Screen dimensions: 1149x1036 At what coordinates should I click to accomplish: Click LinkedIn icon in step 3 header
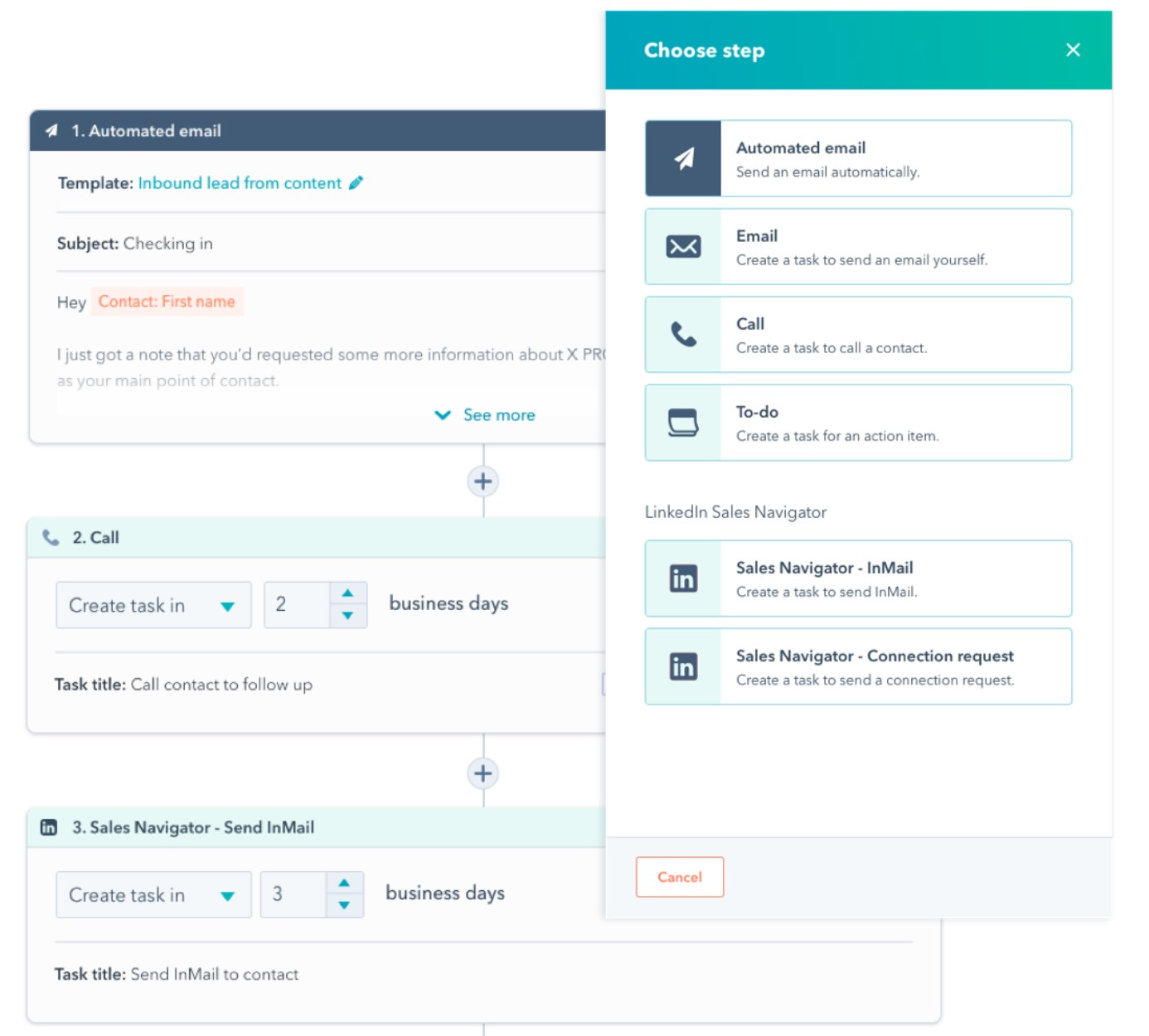click(x=49, y=827)
